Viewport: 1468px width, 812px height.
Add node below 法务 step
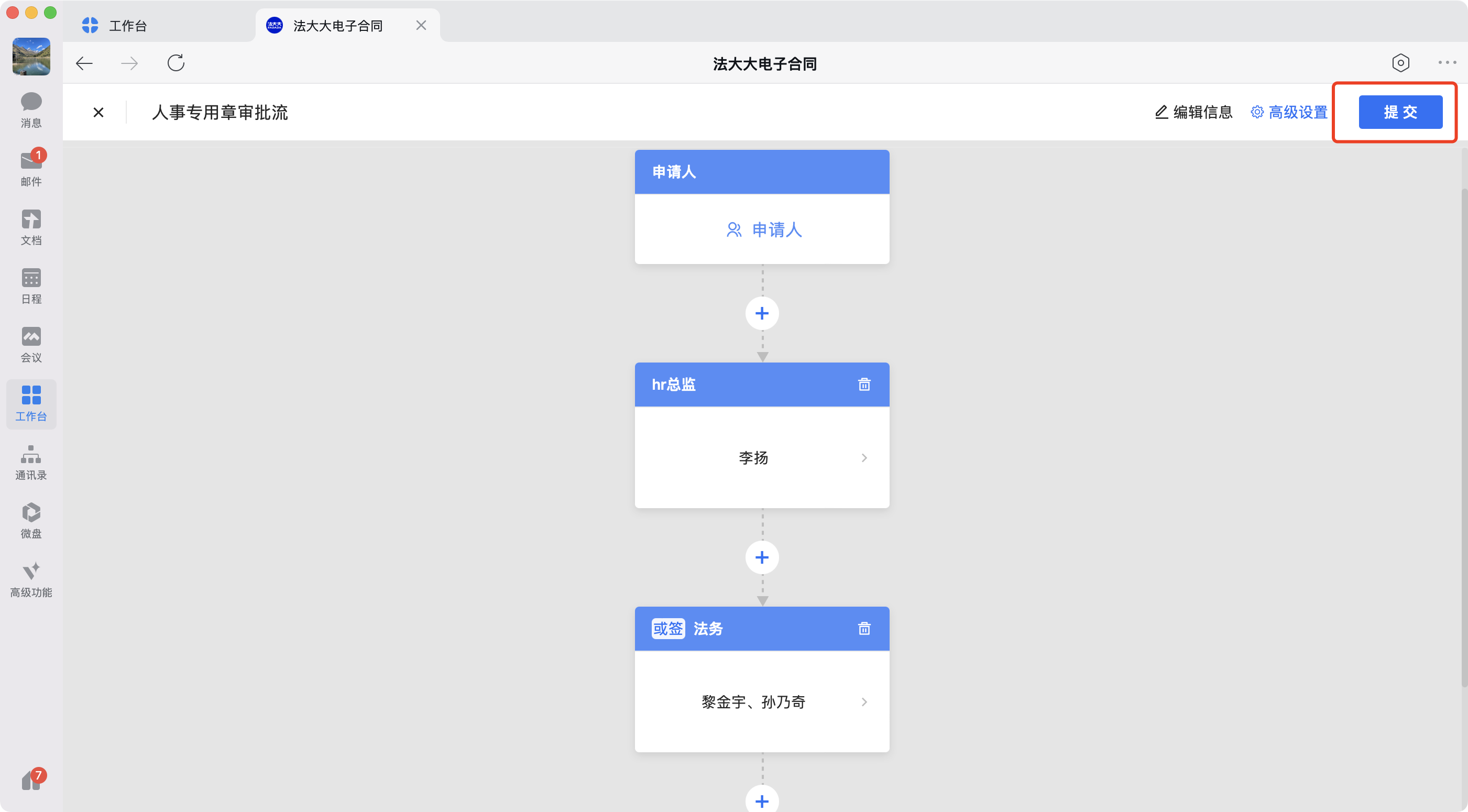(x=762, y=800)
